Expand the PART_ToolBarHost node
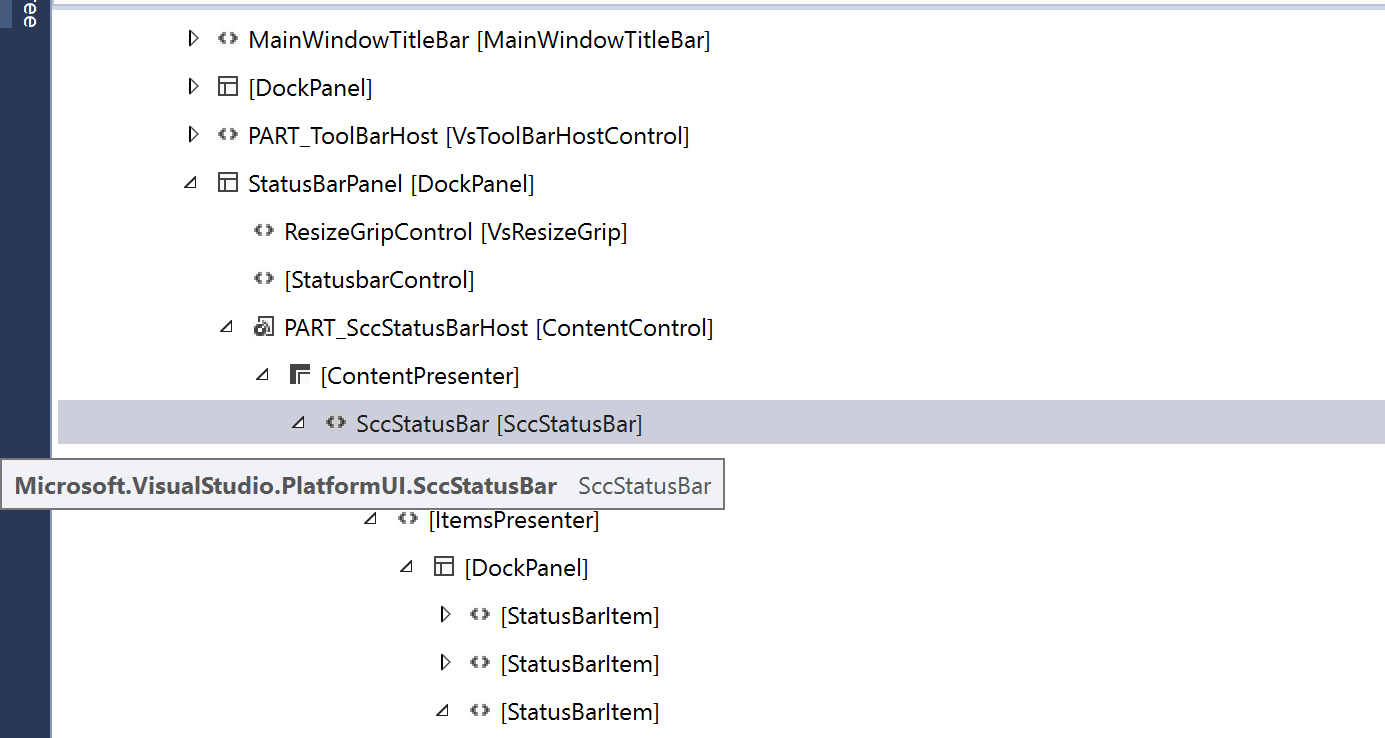The image size is (1385, 738). 192,135
